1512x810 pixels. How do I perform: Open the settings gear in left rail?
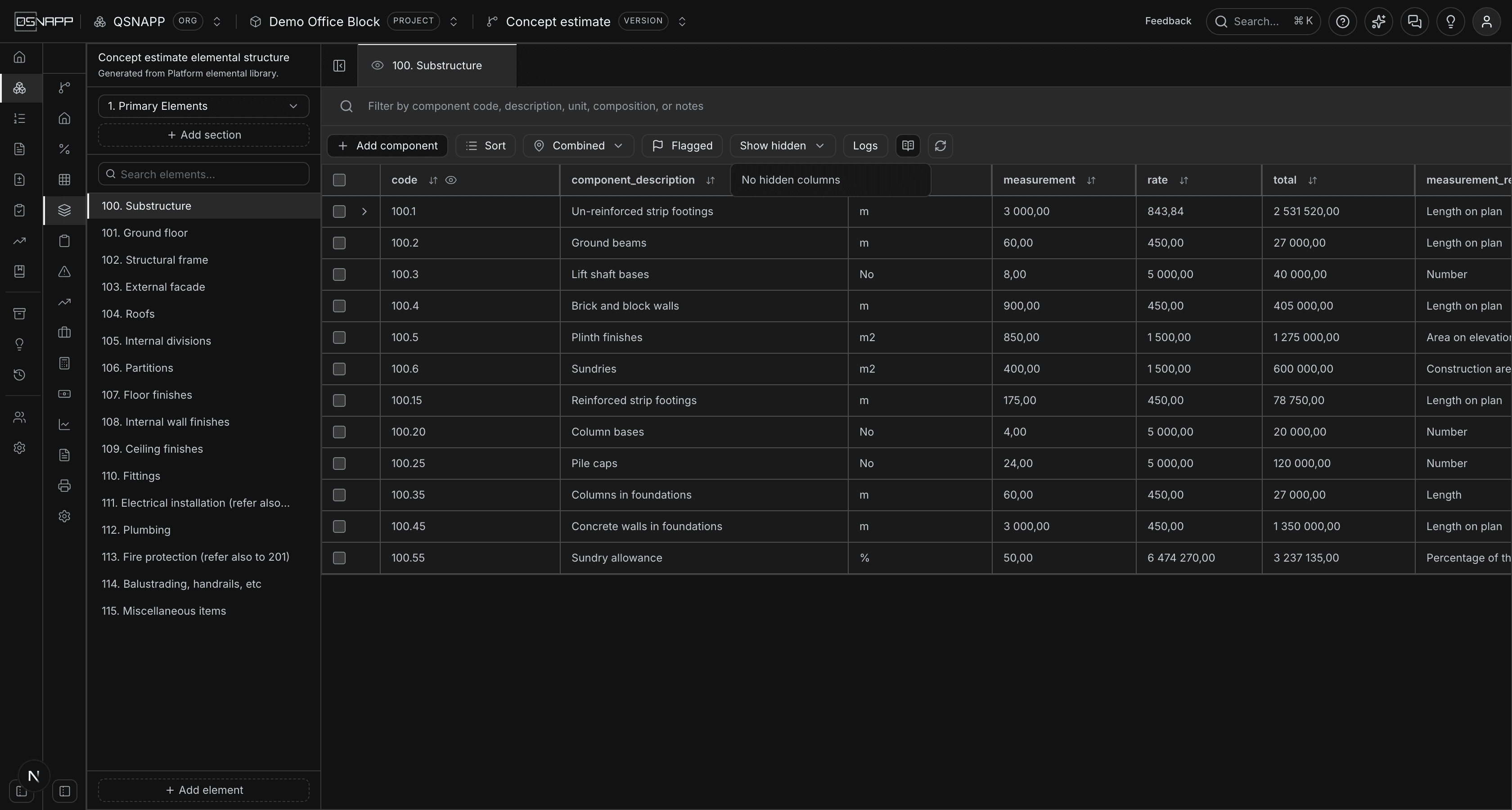coord(19,448)
